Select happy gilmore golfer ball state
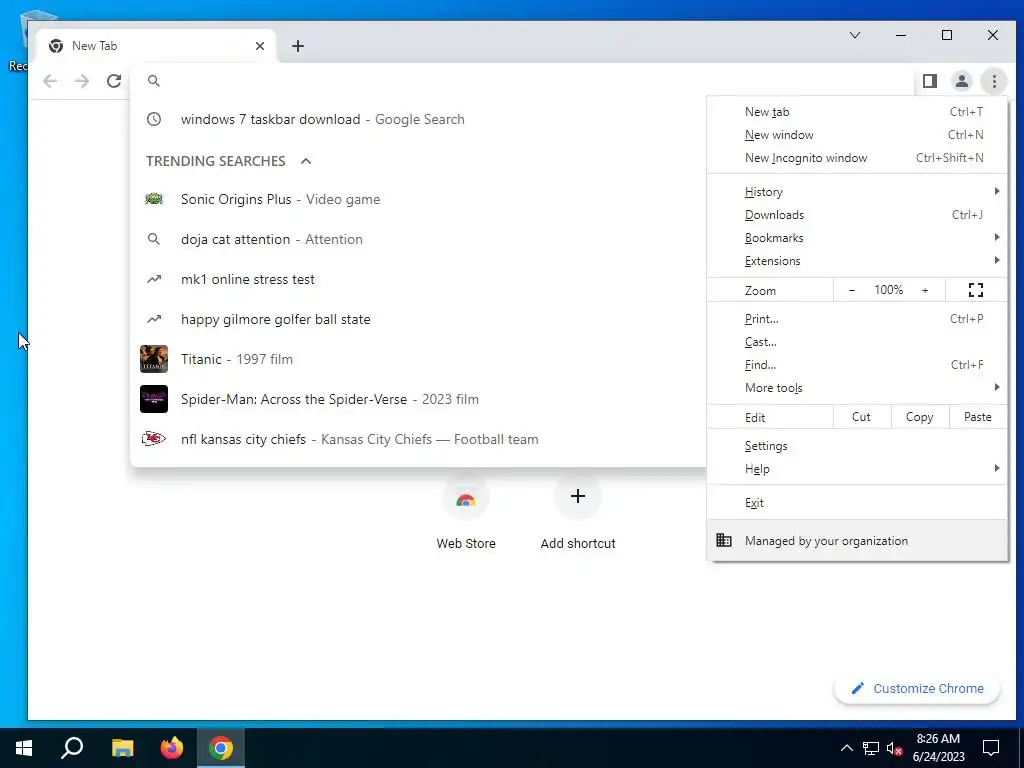This screenshot has height=768, width=1024. pos(418,319)
